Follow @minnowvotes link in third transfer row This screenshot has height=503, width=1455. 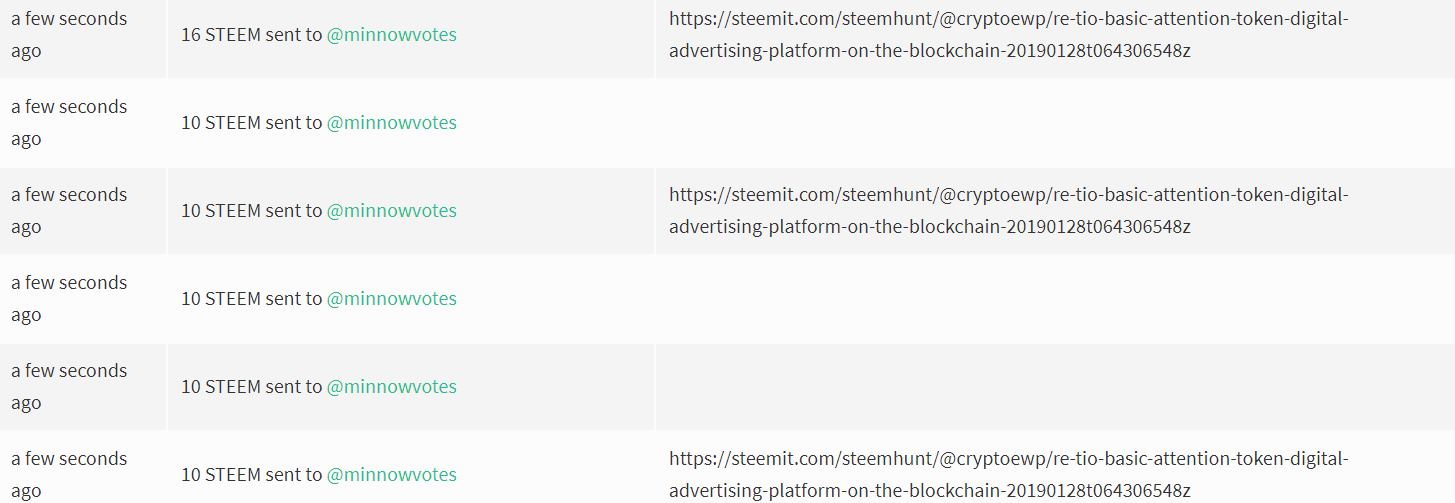(x=391, y=211)
